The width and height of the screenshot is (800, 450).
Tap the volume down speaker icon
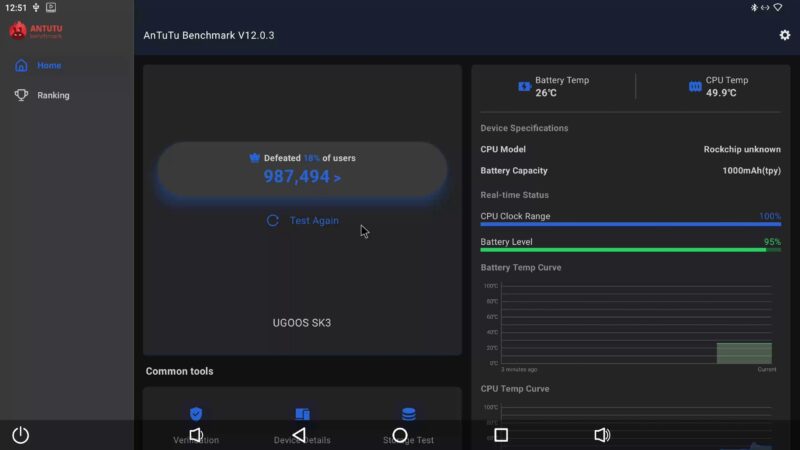pos(196,435)
